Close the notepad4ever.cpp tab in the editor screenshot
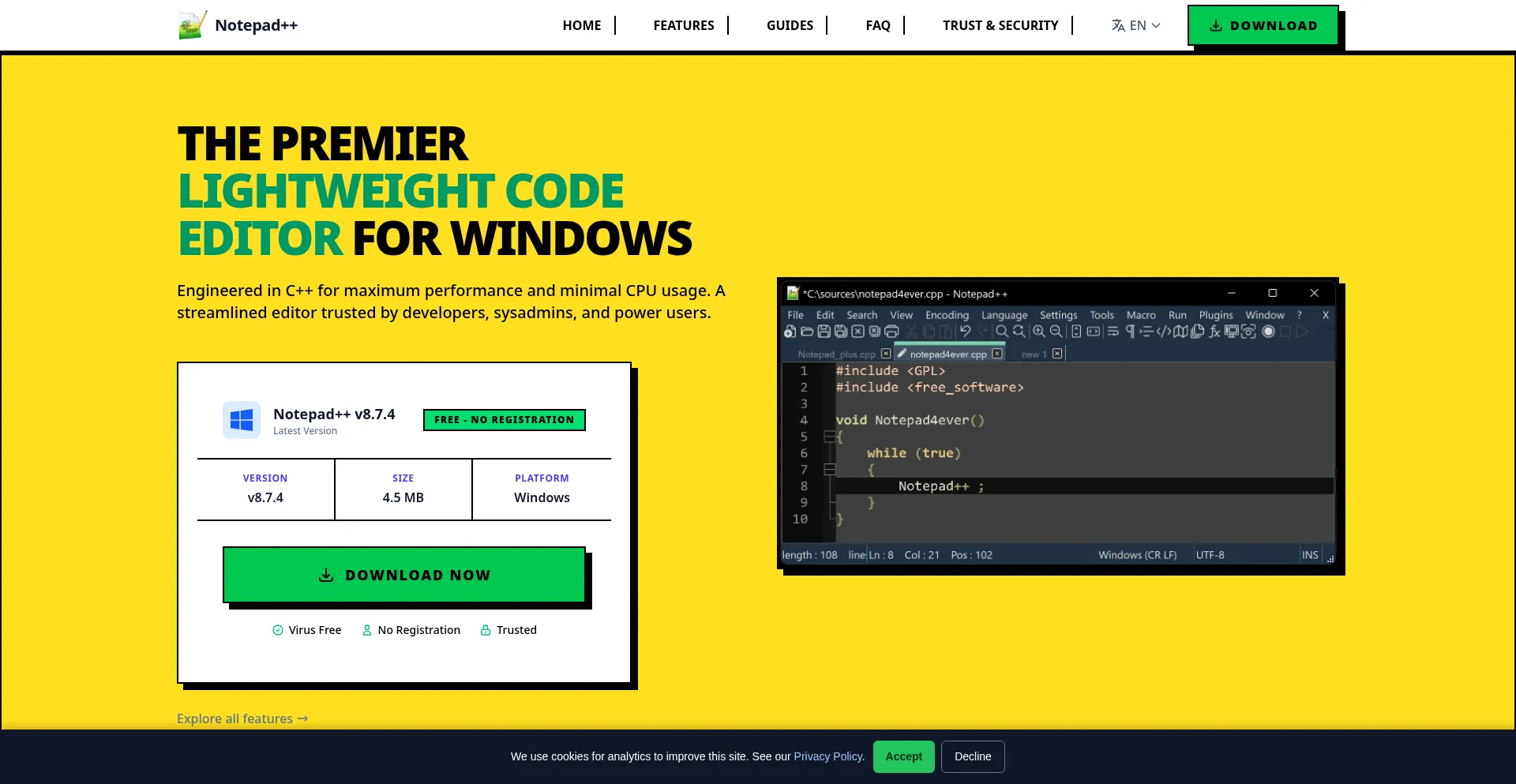Image resolution: width=1516 pixels, height=784 pixels. point(997,354)
